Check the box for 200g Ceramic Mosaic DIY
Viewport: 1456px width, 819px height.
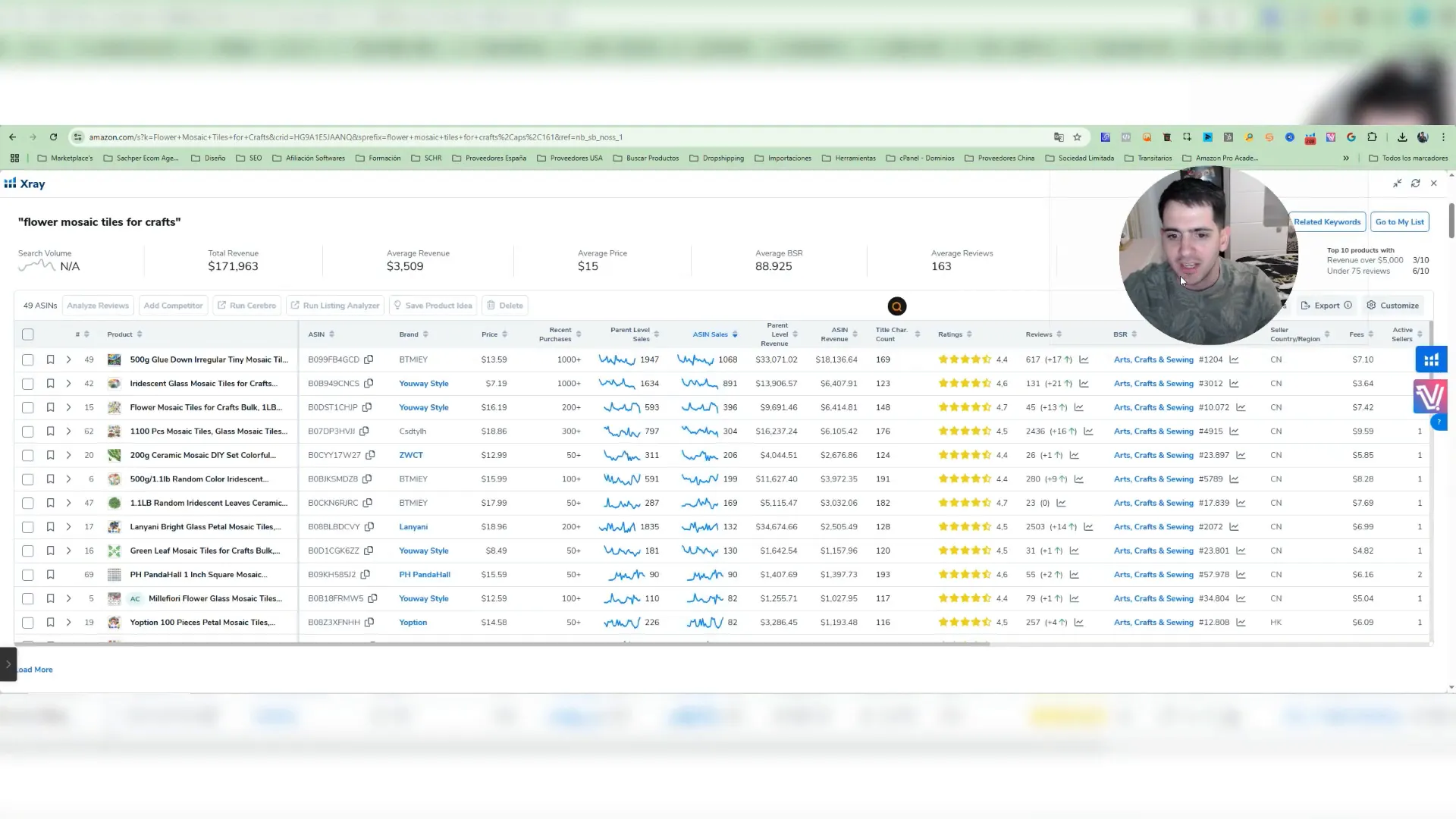point(28,456)
